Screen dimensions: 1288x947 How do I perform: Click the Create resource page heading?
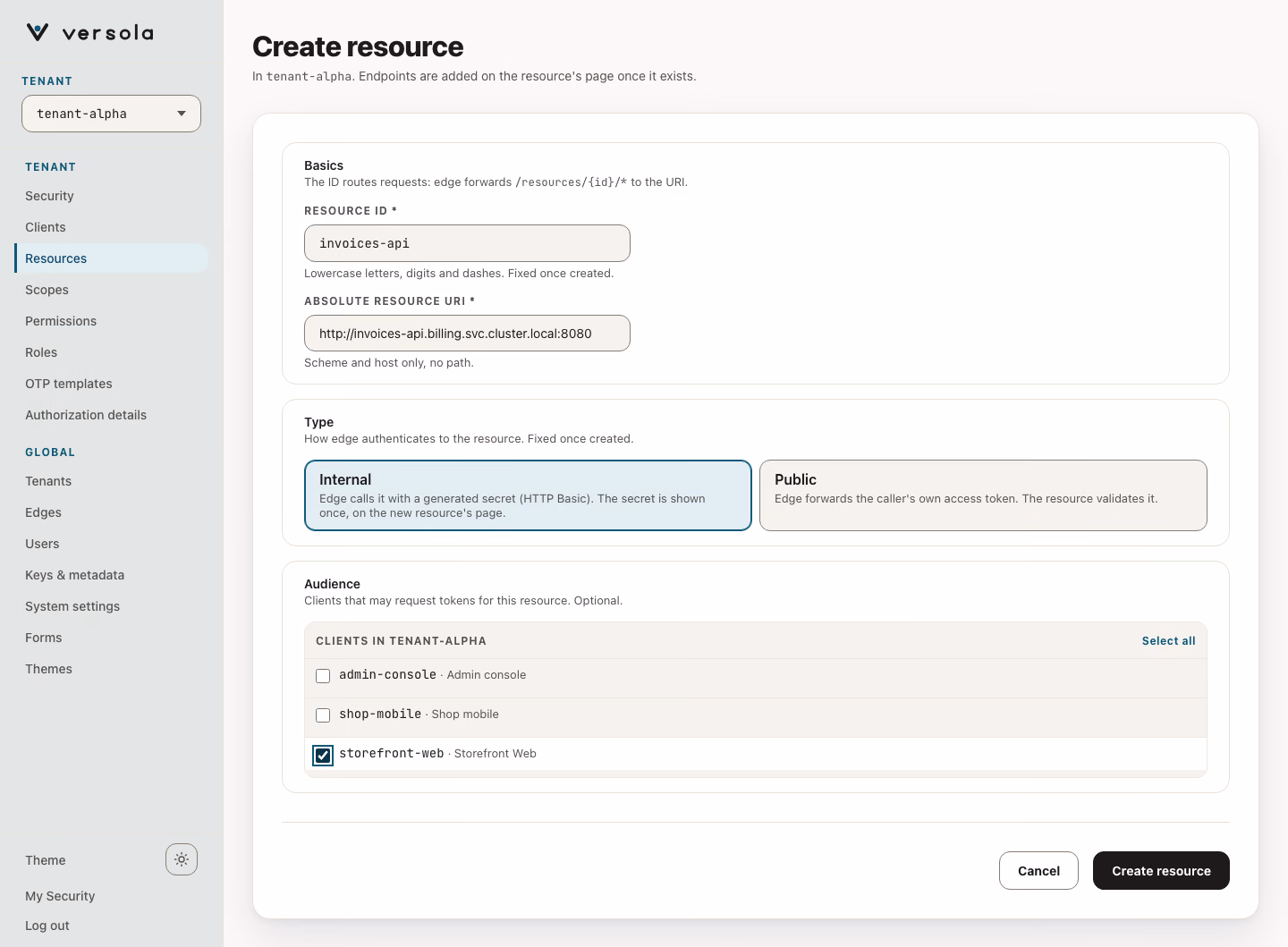[x=358, y=47]
